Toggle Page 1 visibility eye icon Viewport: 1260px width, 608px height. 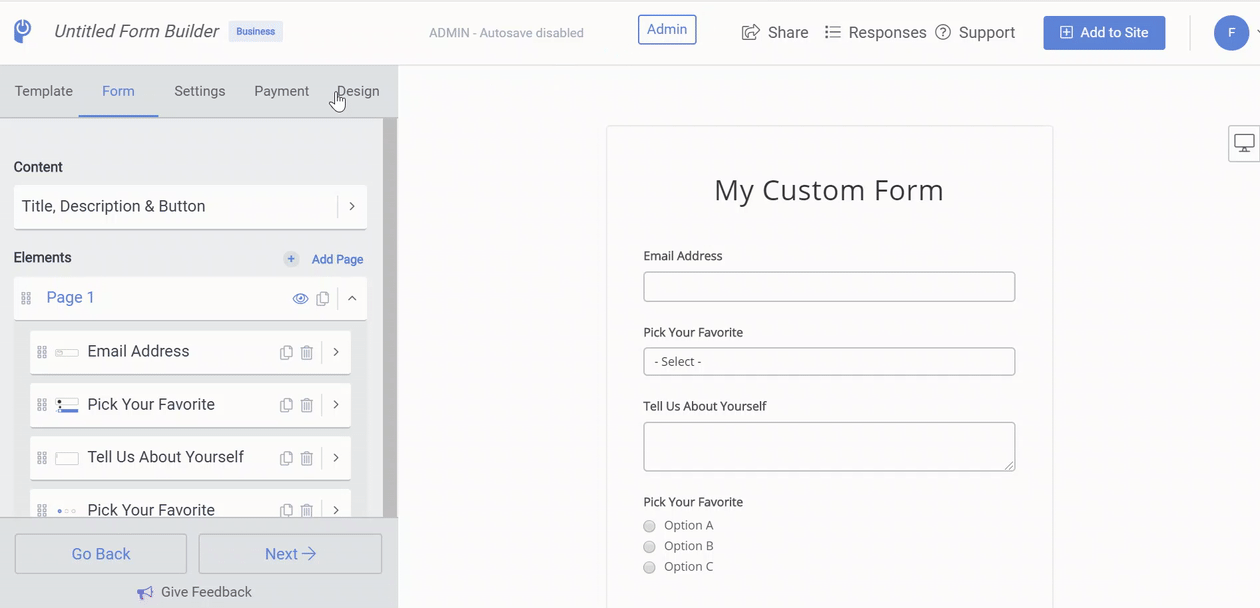(x=300, y=299)
